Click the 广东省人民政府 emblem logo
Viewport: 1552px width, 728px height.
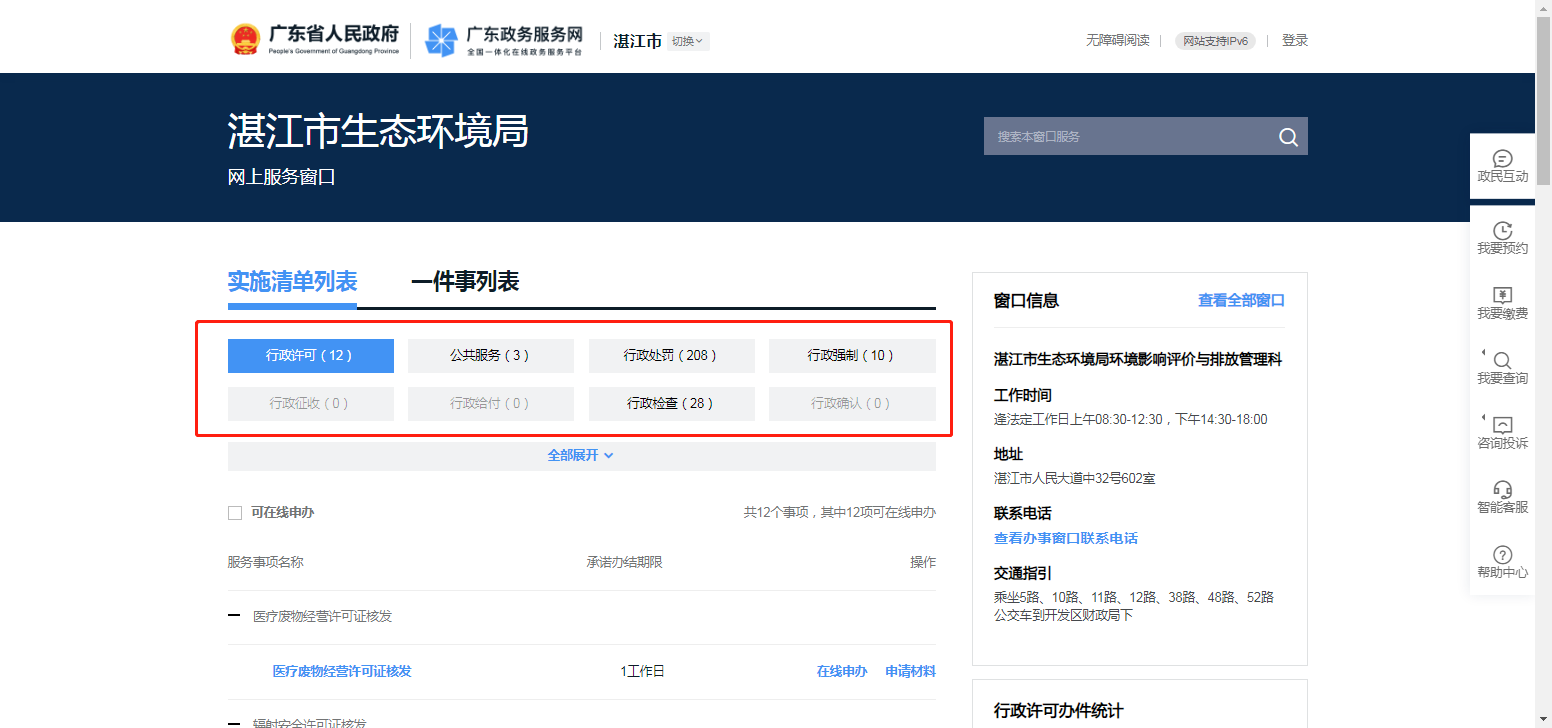[x=245, y=40]
